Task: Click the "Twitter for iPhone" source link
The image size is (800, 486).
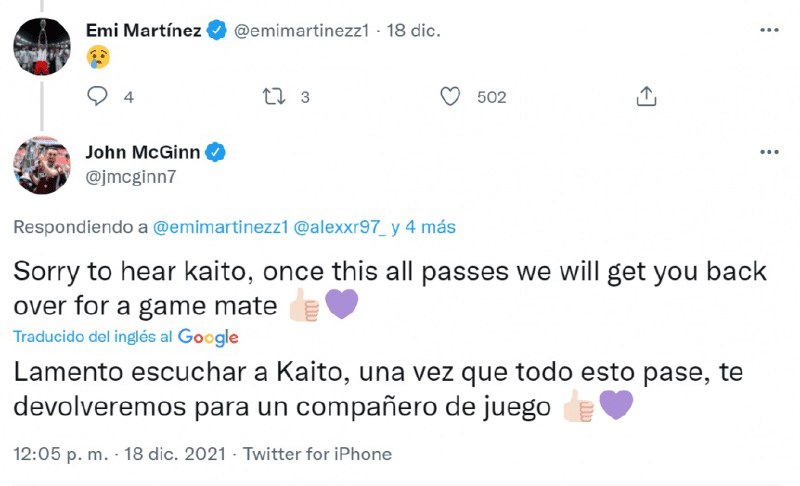Action: pos(319,454)
